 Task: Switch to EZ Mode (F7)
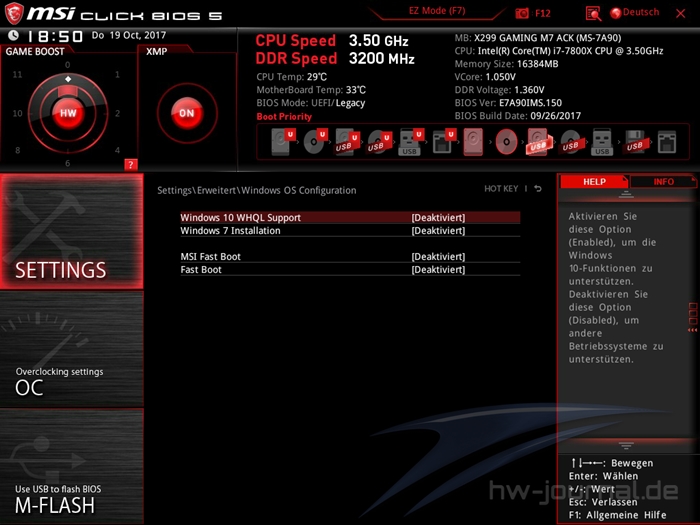point(437,11)
